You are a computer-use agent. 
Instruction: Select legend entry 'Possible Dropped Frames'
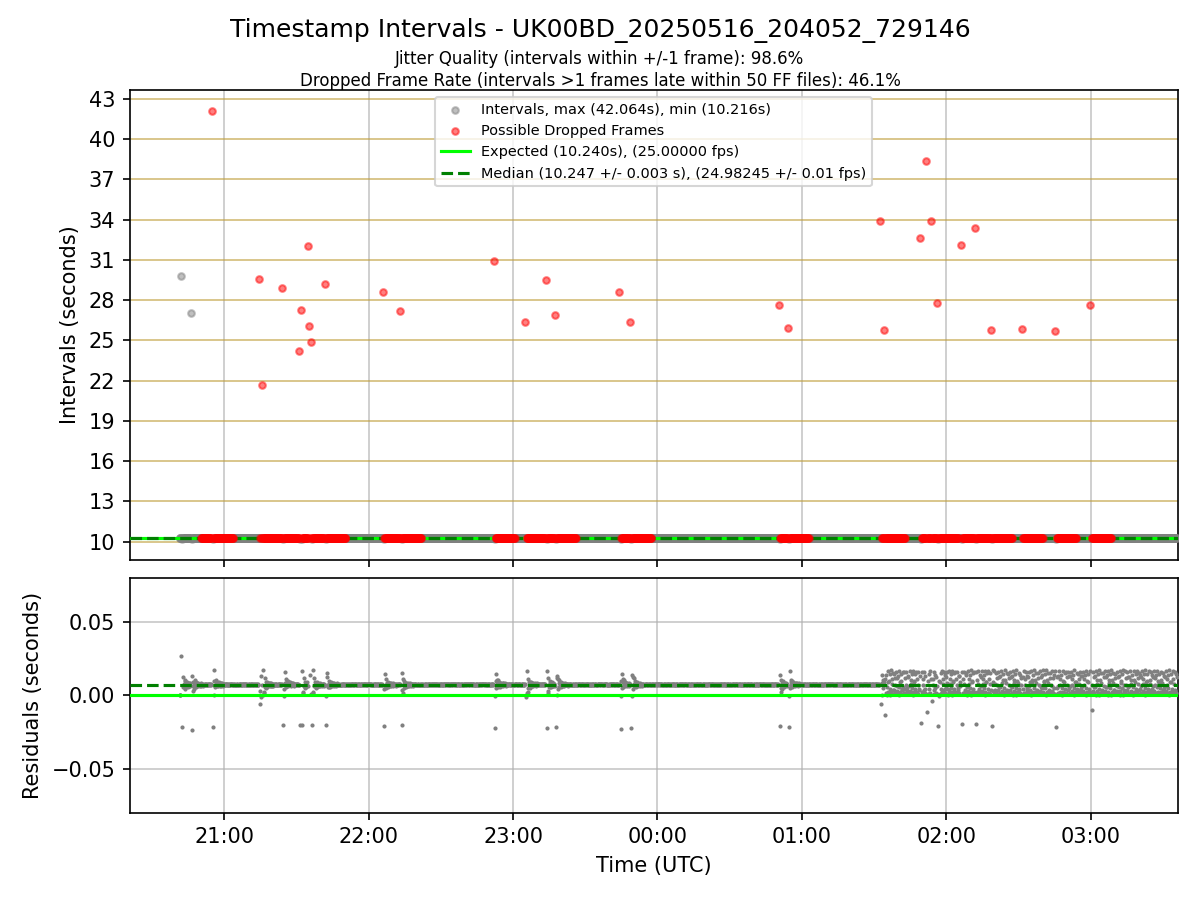click(572, 130)
